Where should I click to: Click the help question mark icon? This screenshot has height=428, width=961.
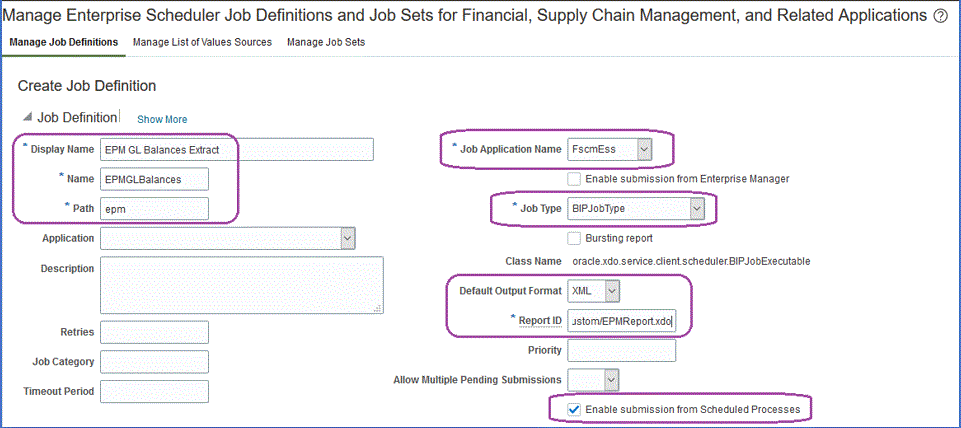(x=940, y=16)
